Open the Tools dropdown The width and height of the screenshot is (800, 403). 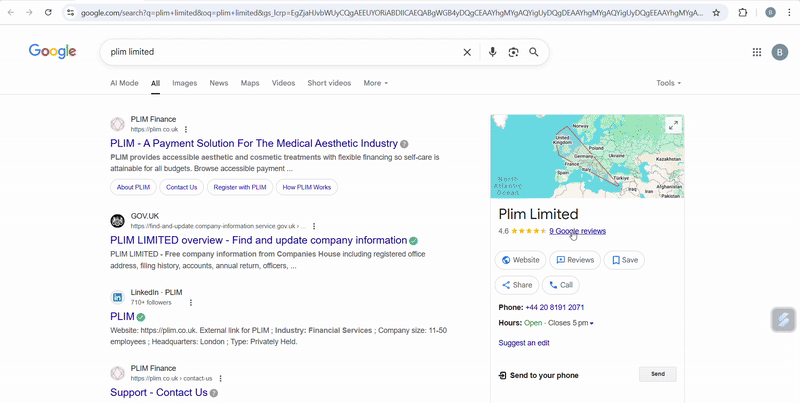click(668, 83)
